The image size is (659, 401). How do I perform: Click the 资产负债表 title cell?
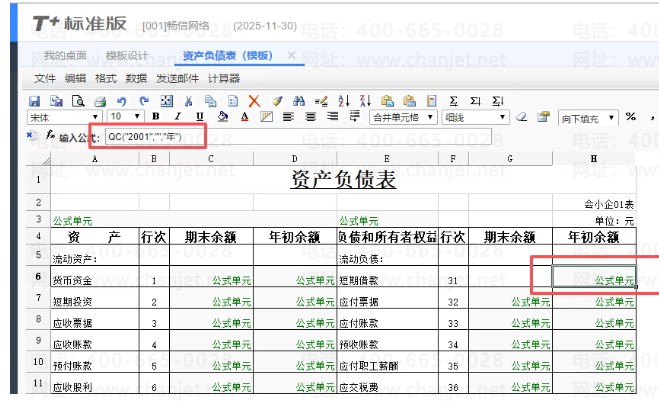coord(343,179)
